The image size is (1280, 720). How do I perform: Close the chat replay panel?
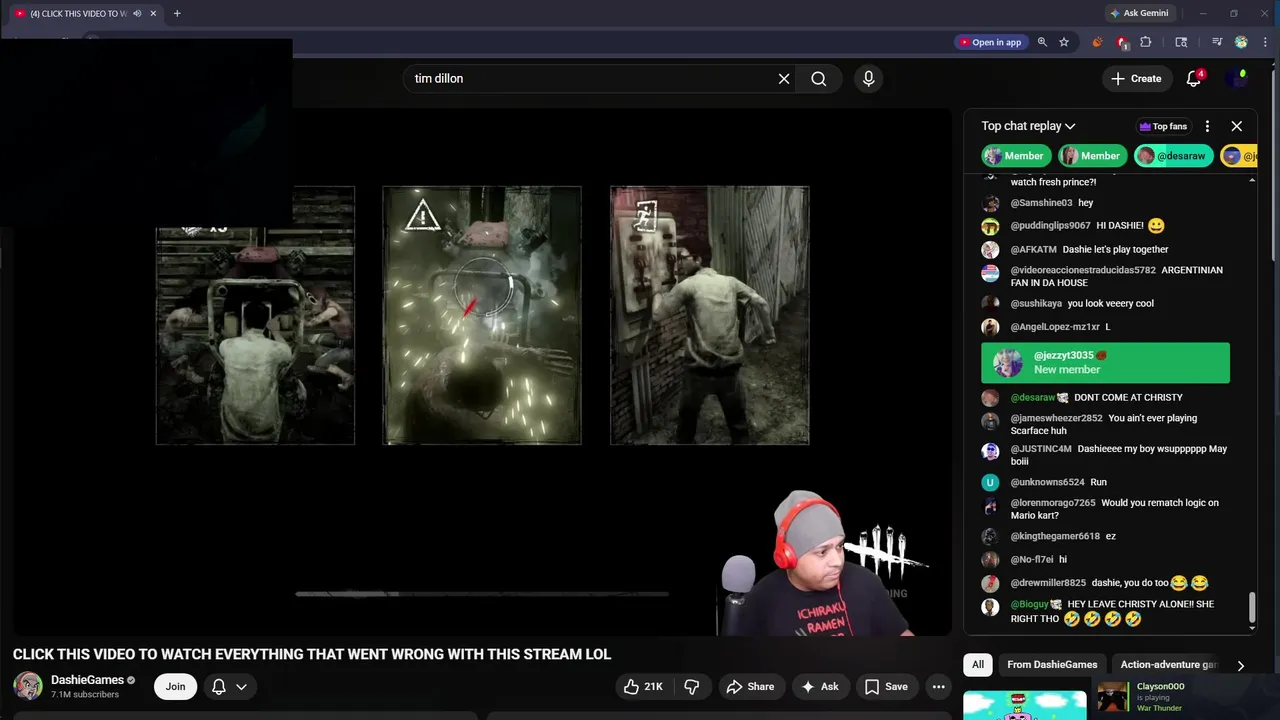pyautogui.click(x=1237, y=126)
